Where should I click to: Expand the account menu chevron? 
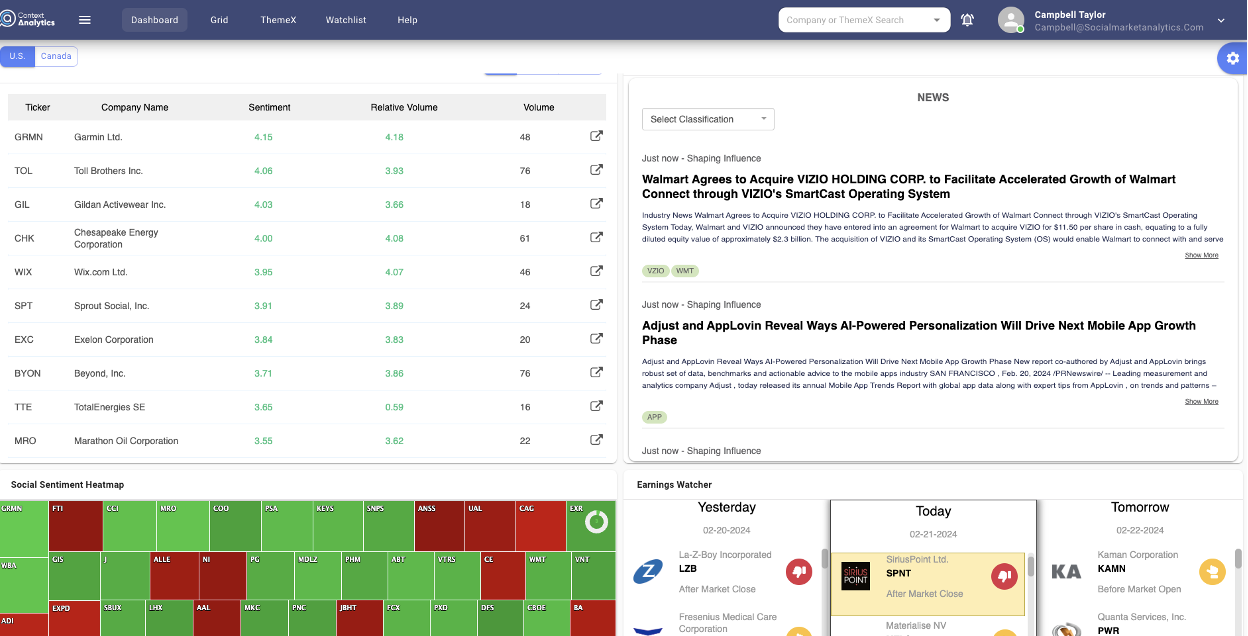[x=1221, y=20]
